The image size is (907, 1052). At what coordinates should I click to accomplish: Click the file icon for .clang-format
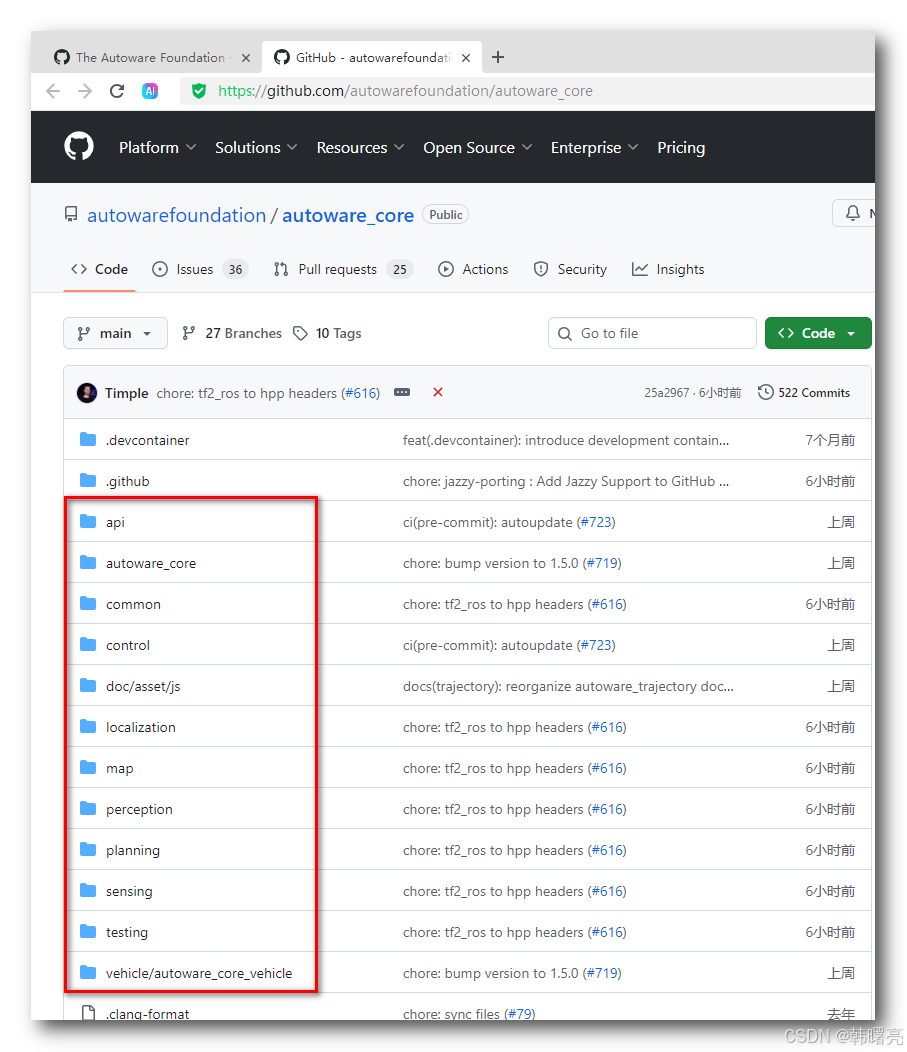88,1012
